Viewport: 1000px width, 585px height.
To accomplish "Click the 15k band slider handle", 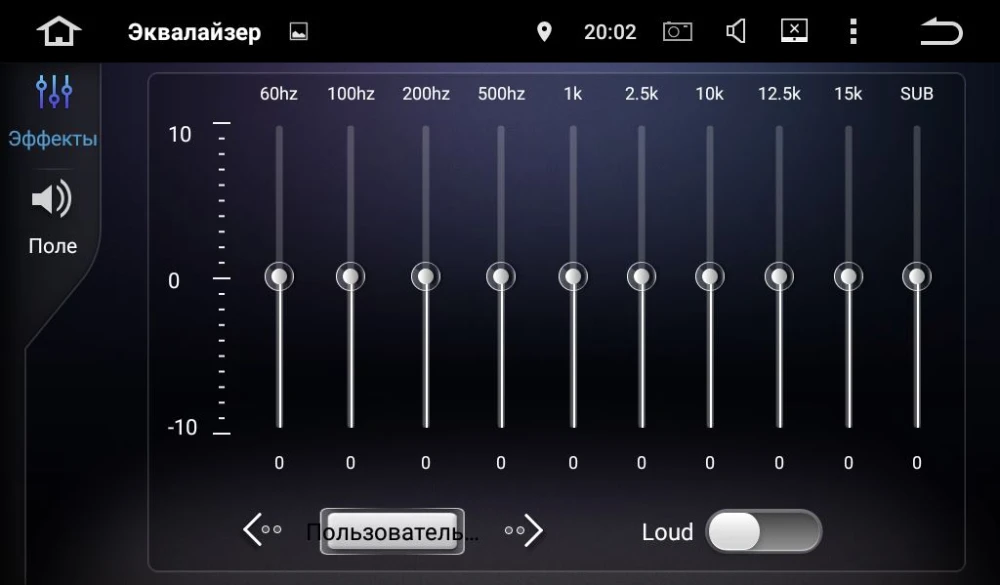I will (849, 277).
